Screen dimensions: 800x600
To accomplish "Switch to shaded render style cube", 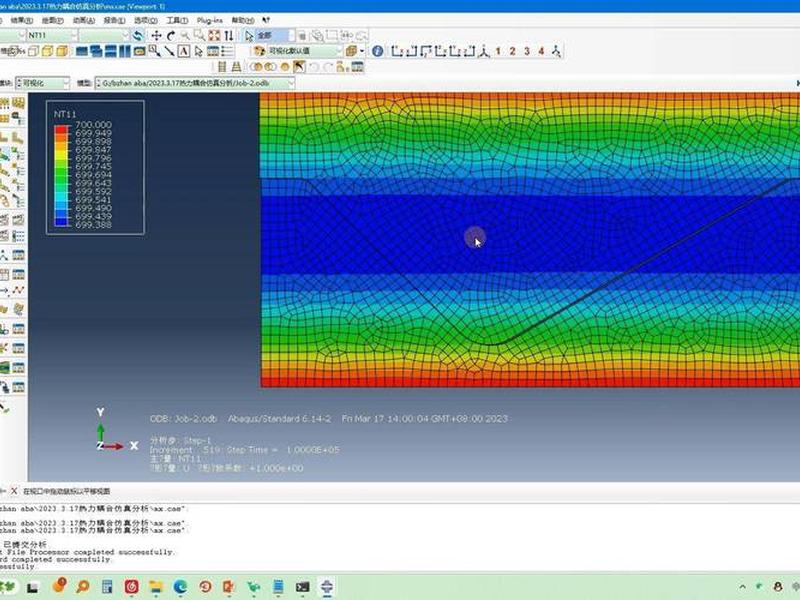I will (x=62, y=51).
